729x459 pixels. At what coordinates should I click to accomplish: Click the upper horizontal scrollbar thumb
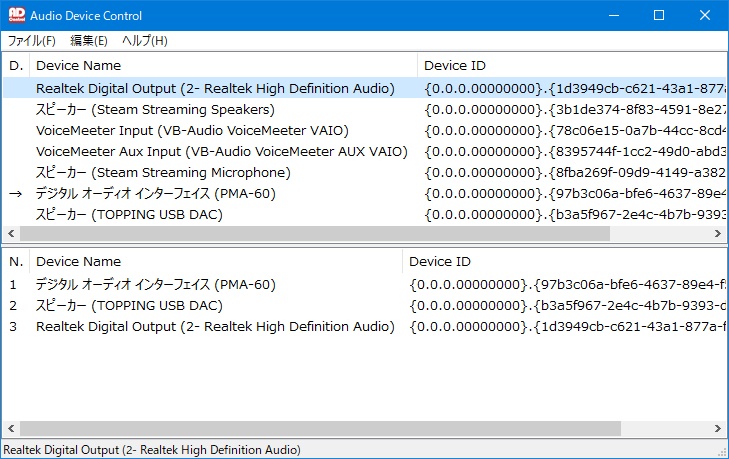(315, 233)
